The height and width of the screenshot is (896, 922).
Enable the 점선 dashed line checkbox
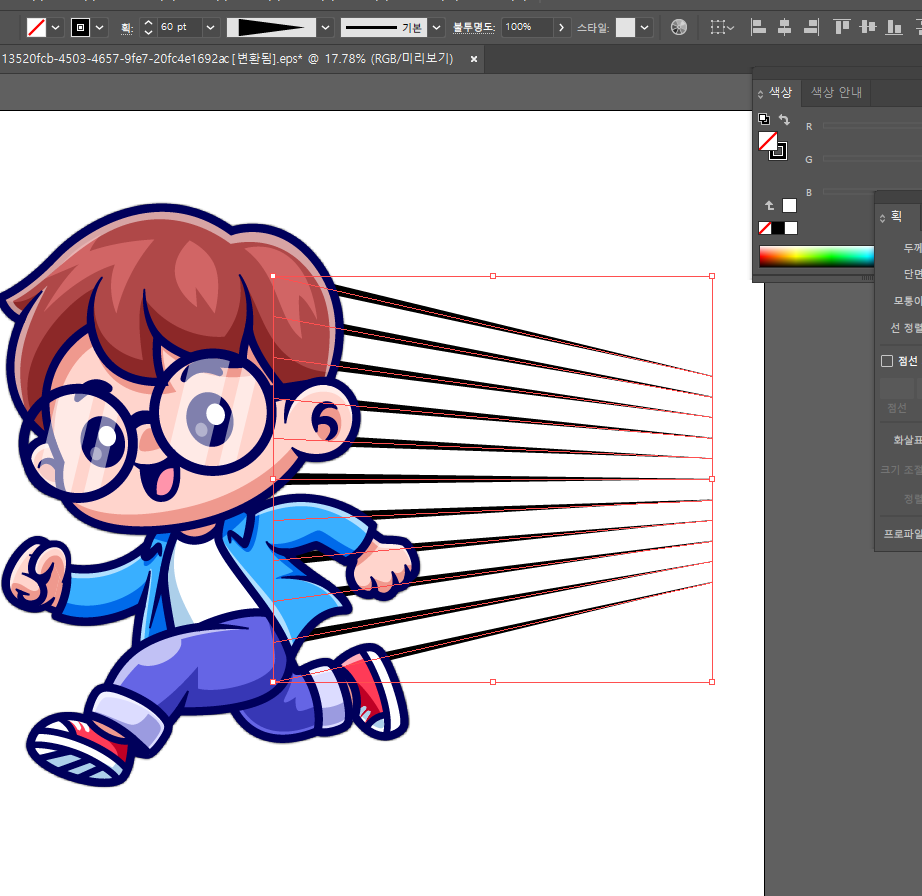[887, 361]
